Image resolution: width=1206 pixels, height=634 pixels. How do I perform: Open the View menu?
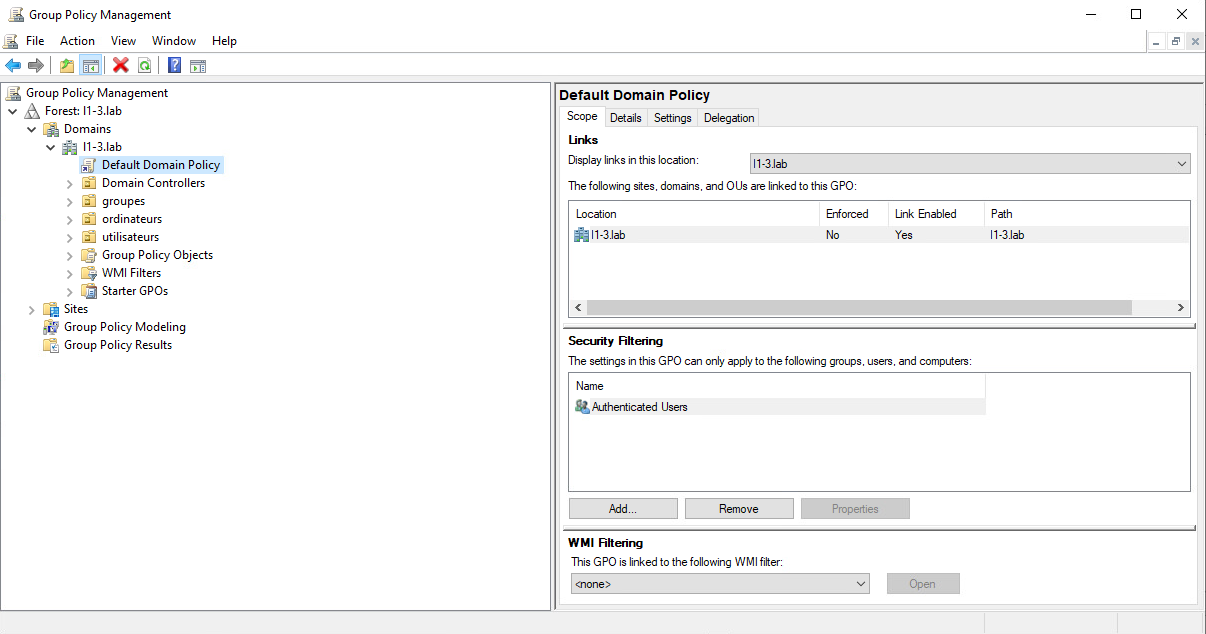123,41
